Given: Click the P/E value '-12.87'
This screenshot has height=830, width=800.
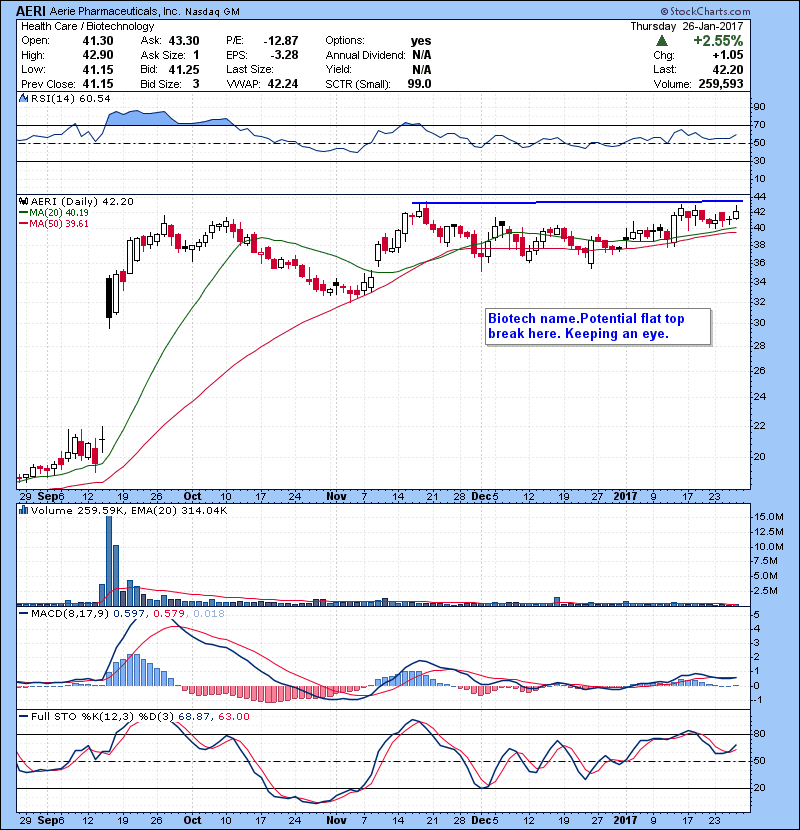Looking at the screenshot, I should pyautogui.click(x=281, y=41).
